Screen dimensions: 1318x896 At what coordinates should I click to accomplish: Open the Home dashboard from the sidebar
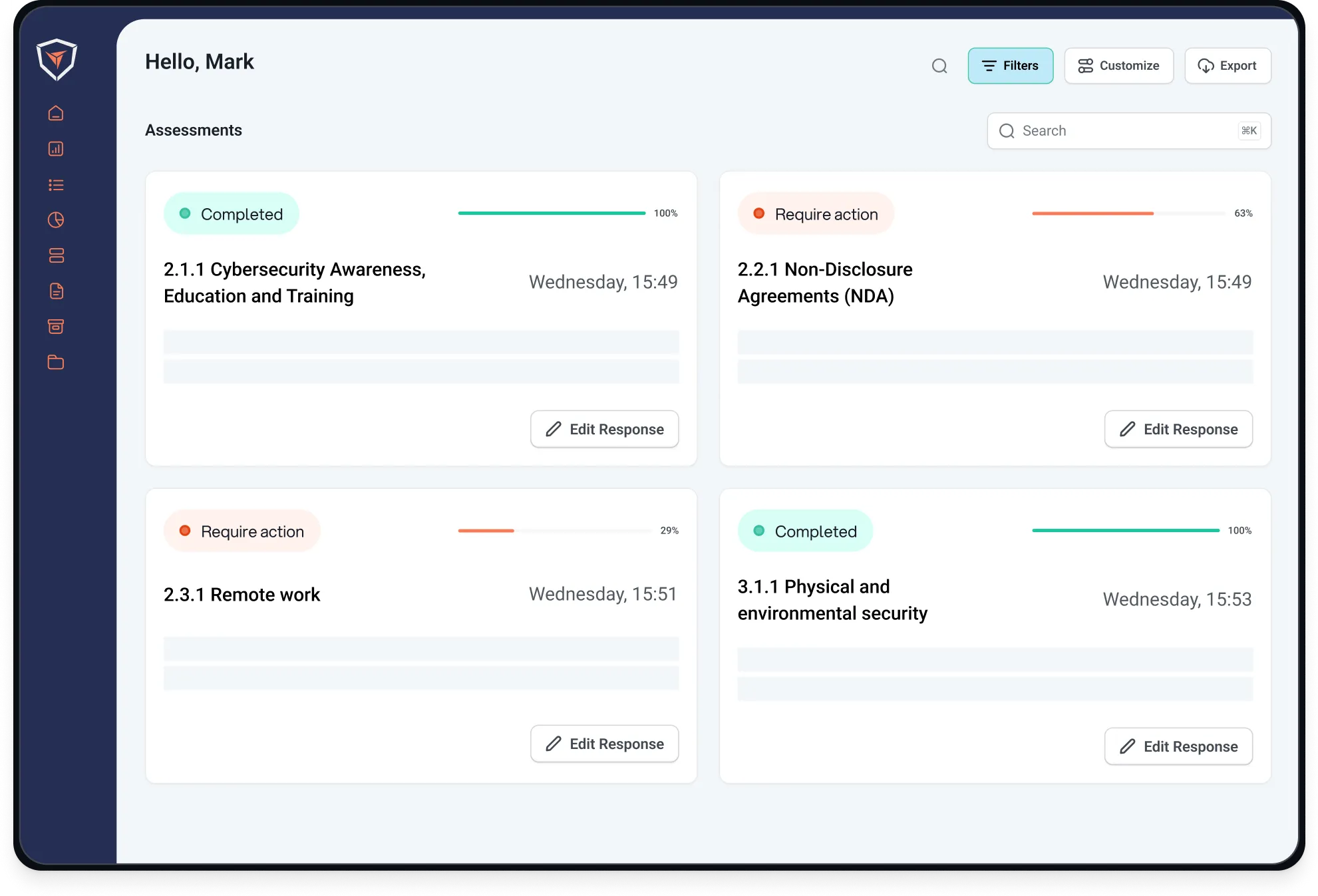click(x=56, y=112)
